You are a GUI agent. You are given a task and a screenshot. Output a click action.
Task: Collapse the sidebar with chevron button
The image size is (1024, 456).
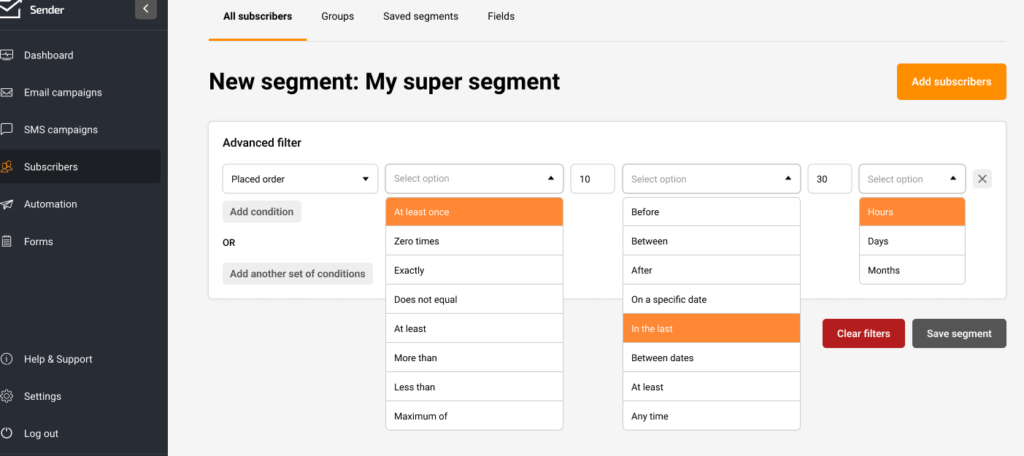146,9
